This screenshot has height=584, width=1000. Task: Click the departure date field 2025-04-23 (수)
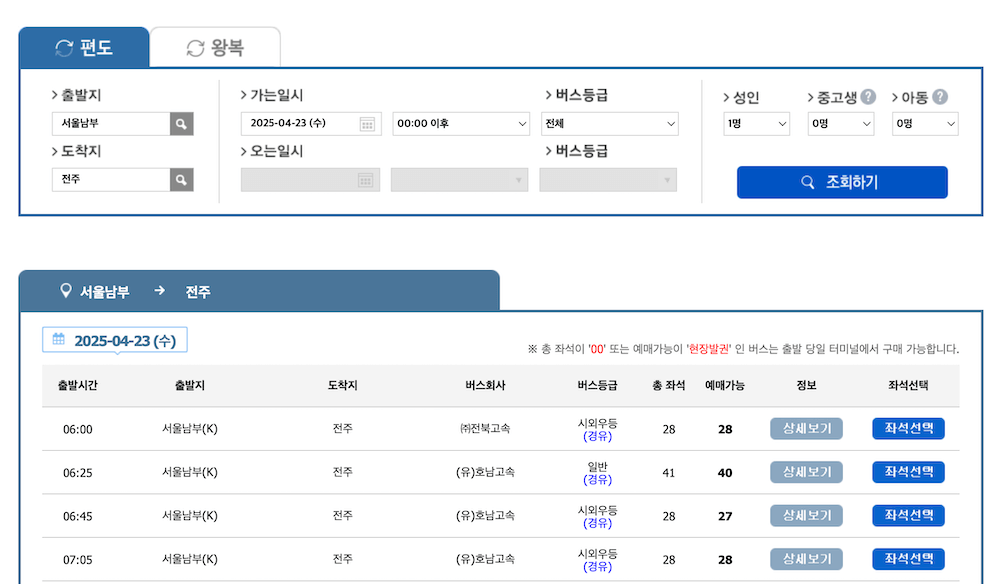coord(311,124)
